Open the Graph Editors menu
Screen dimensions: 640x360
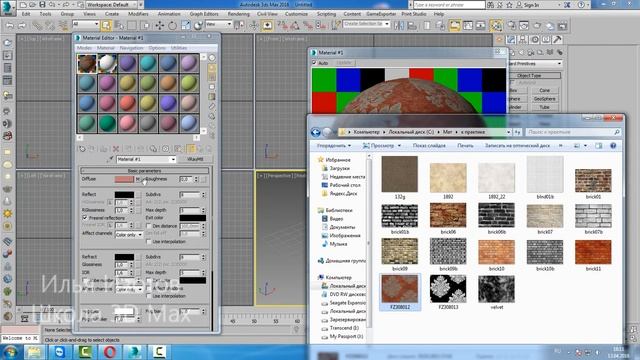coord(204,14)
